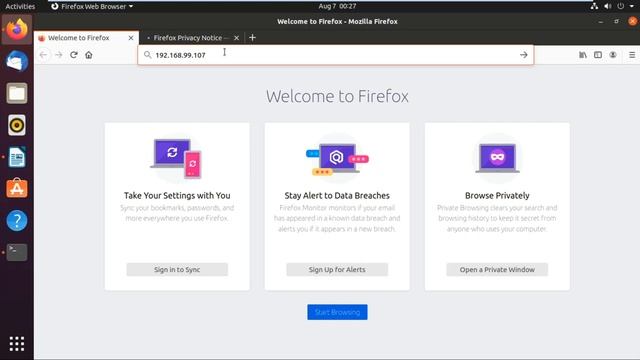Show the applications grid

pos(17,344)
